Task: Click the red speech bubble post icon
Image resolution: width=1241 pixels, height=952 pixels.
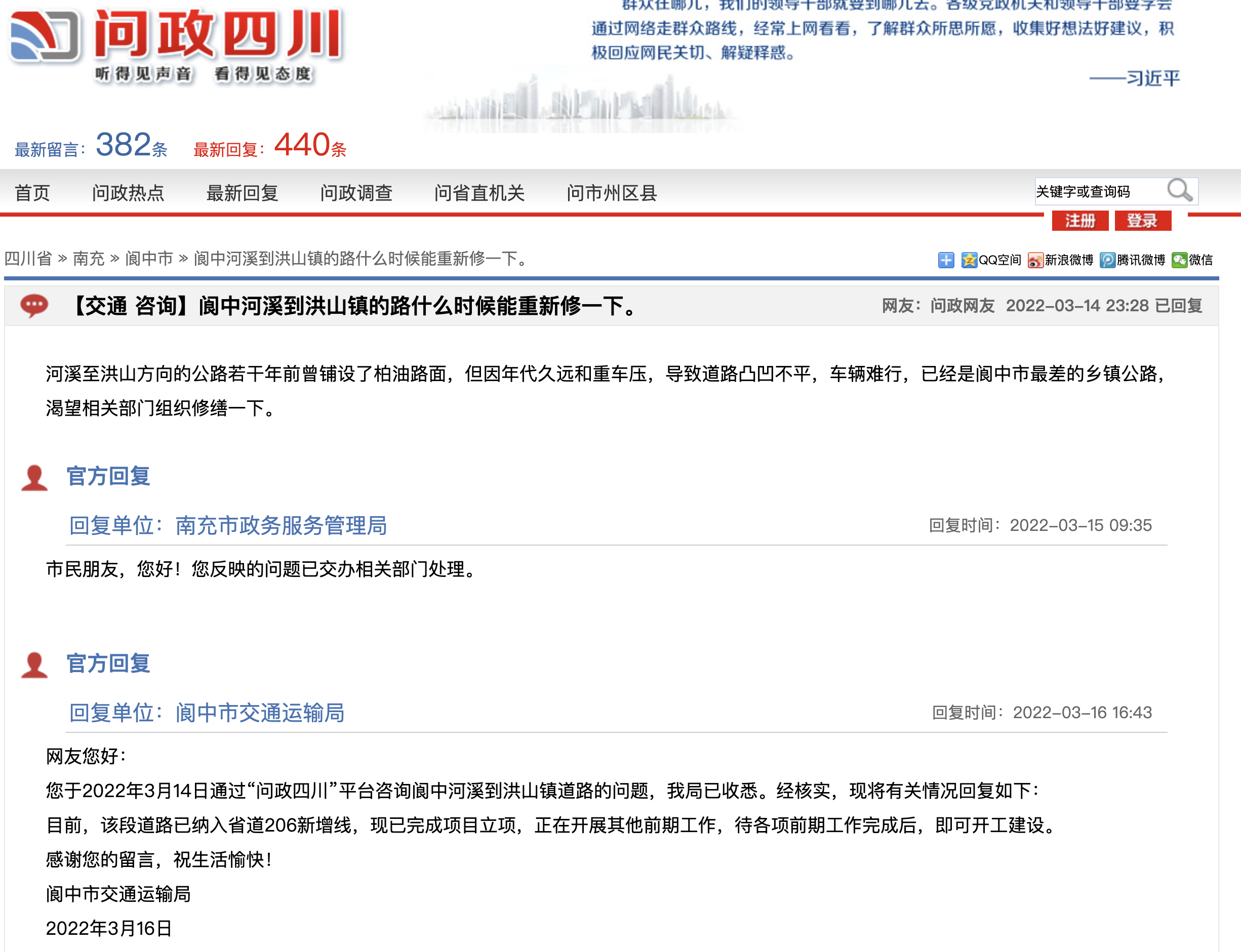Action: point(34,306)
